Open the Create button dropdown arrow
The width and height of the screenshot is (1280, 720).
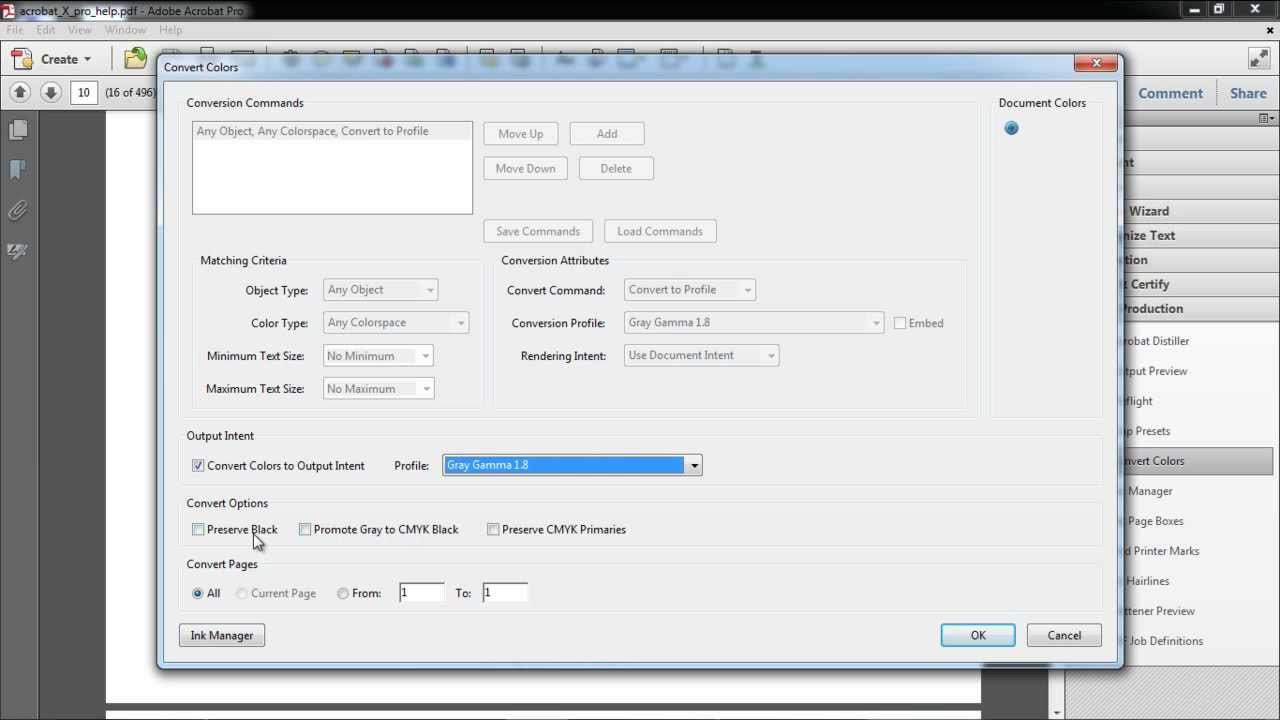[87, 60]
